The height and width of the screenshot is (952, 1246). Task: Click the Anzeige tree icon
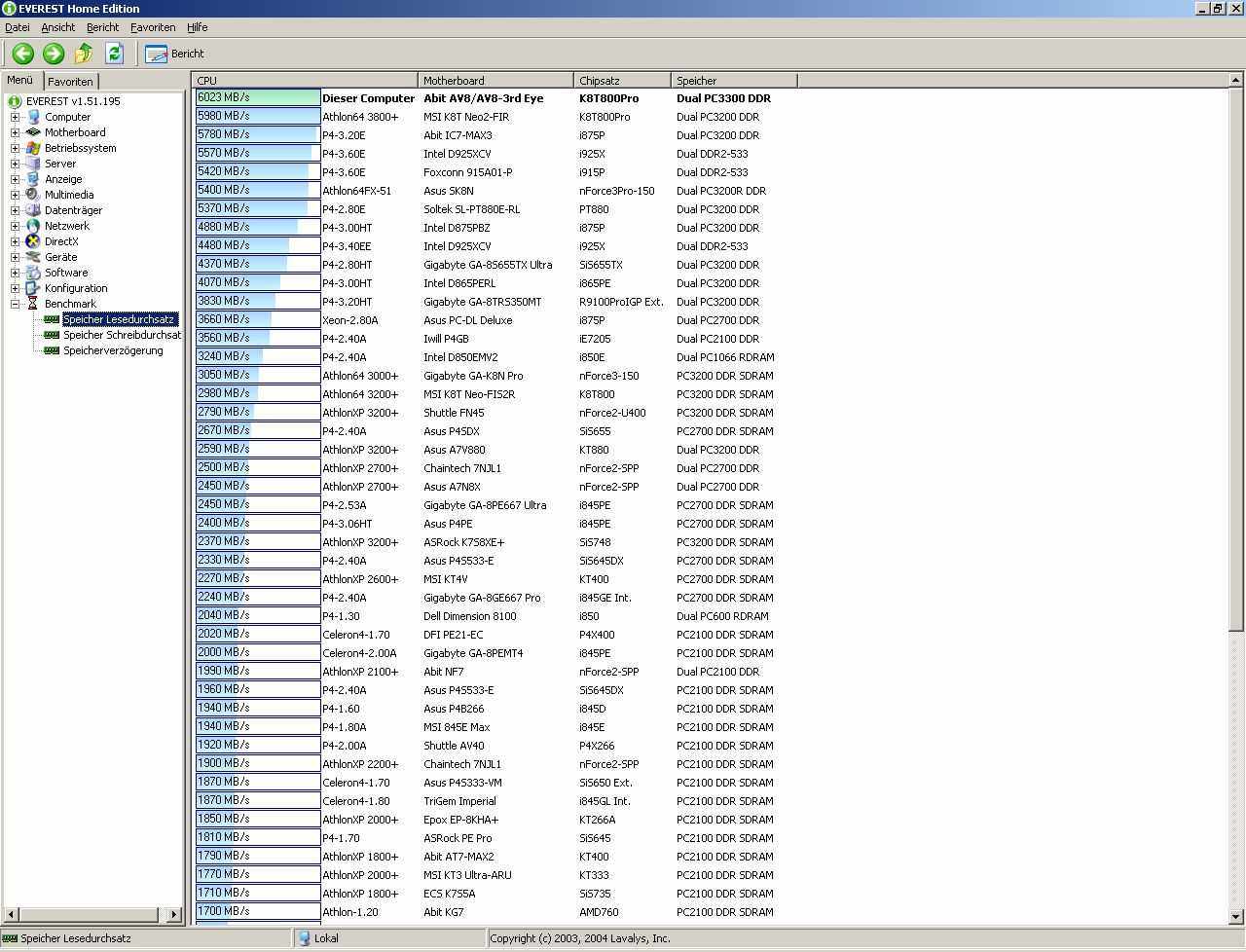33,179
